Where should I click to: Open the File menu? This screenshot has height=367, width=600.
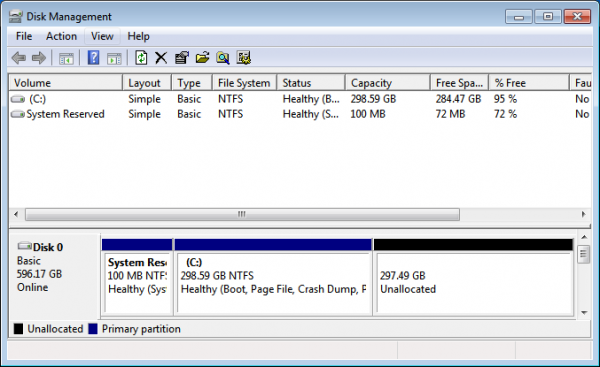24,36
